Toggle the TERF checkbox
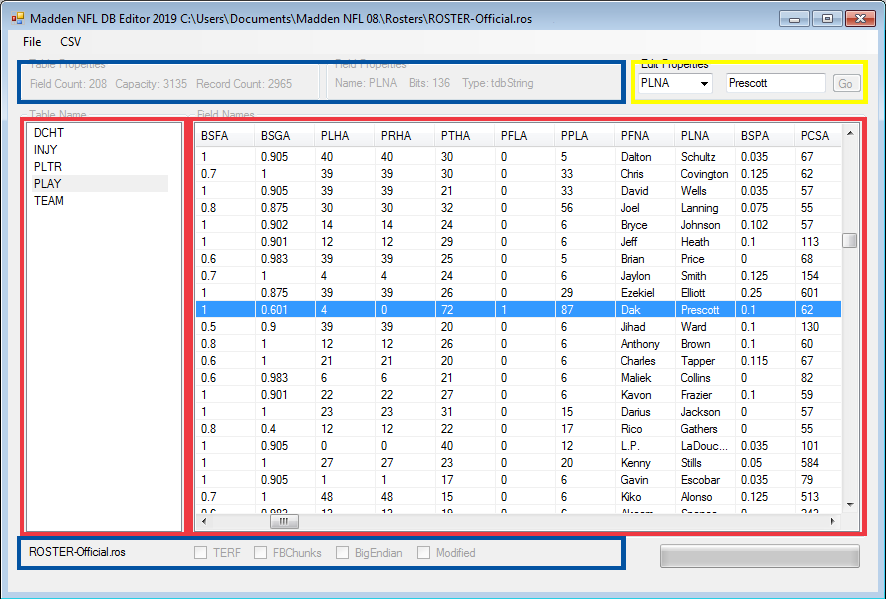 click(x=201, y=553)
